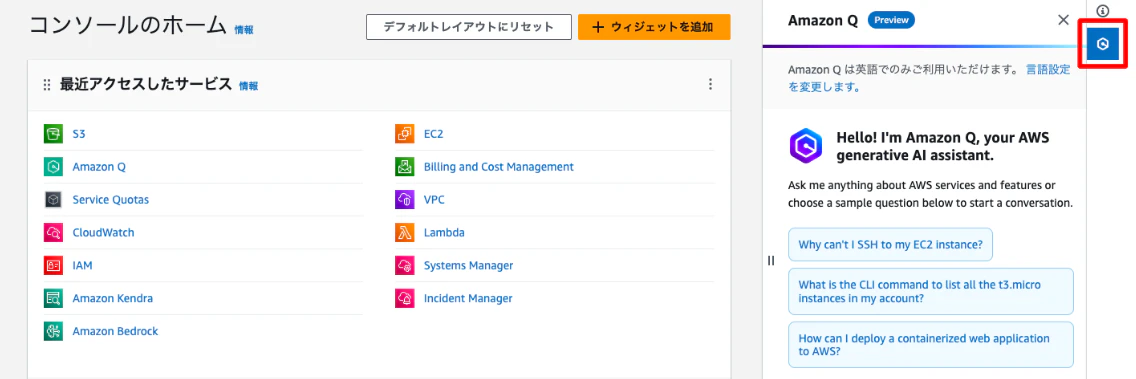Open the S3 service icon

52,134
